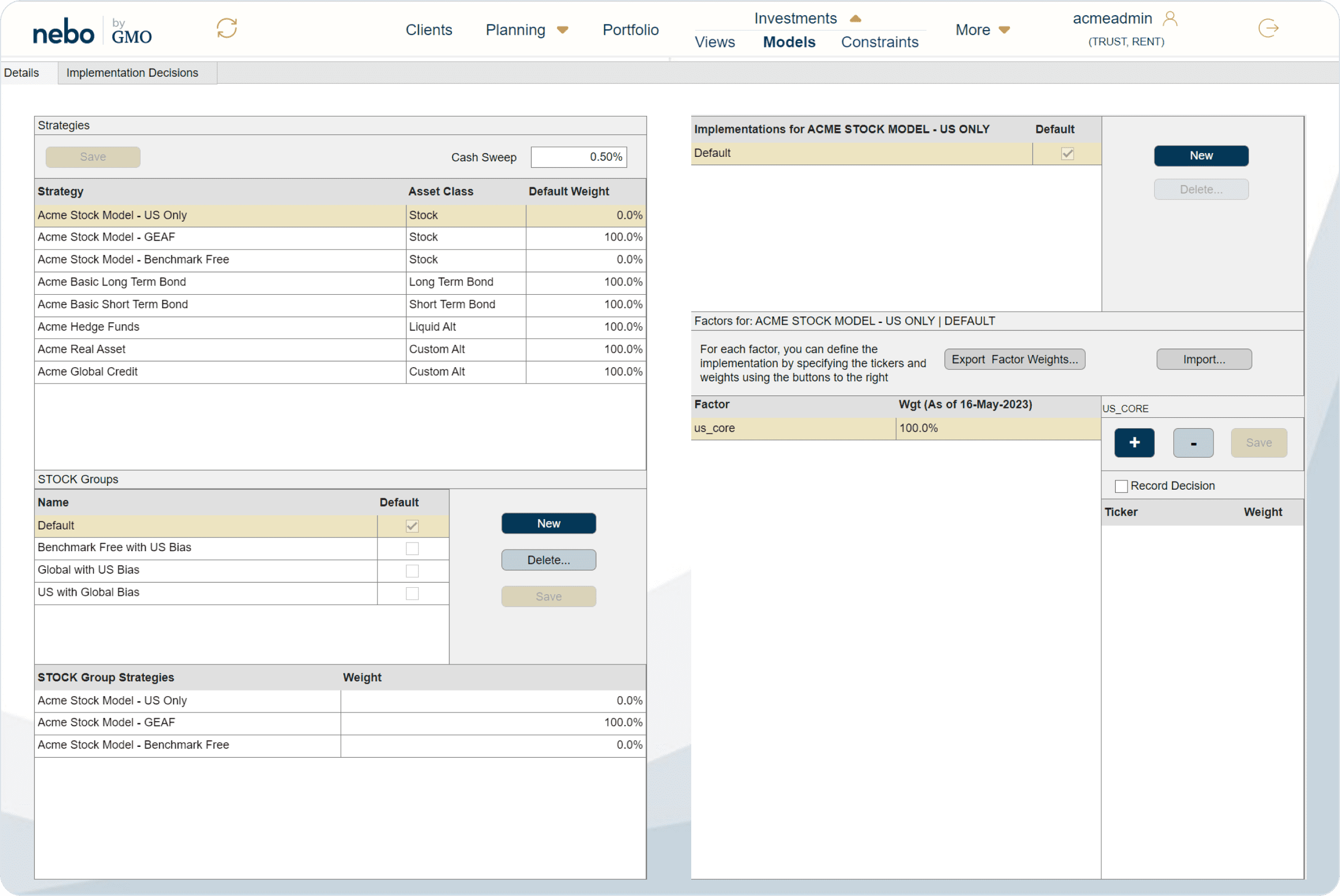
Task: Click Export Factor Weights button
Action: click(1014, 359)
